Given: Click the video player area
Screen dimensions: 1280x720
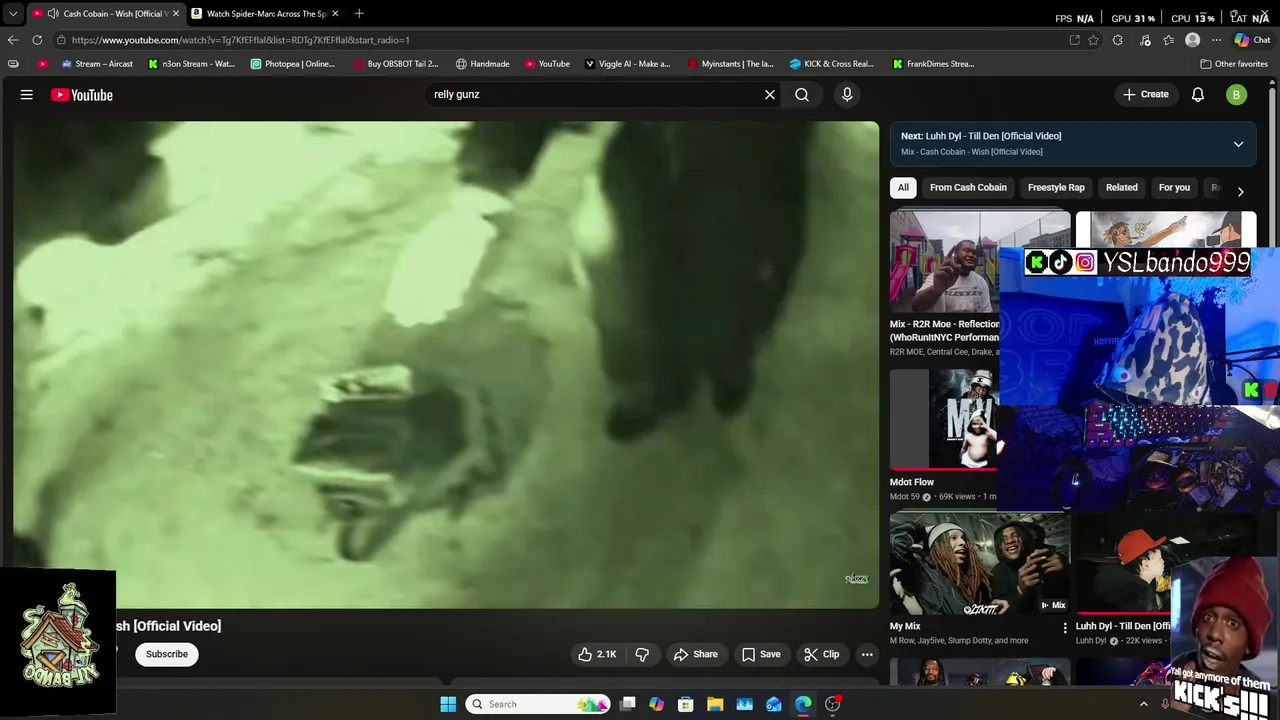Looking at the screenshot, I should pyautogui.click(x=446, y=365).
